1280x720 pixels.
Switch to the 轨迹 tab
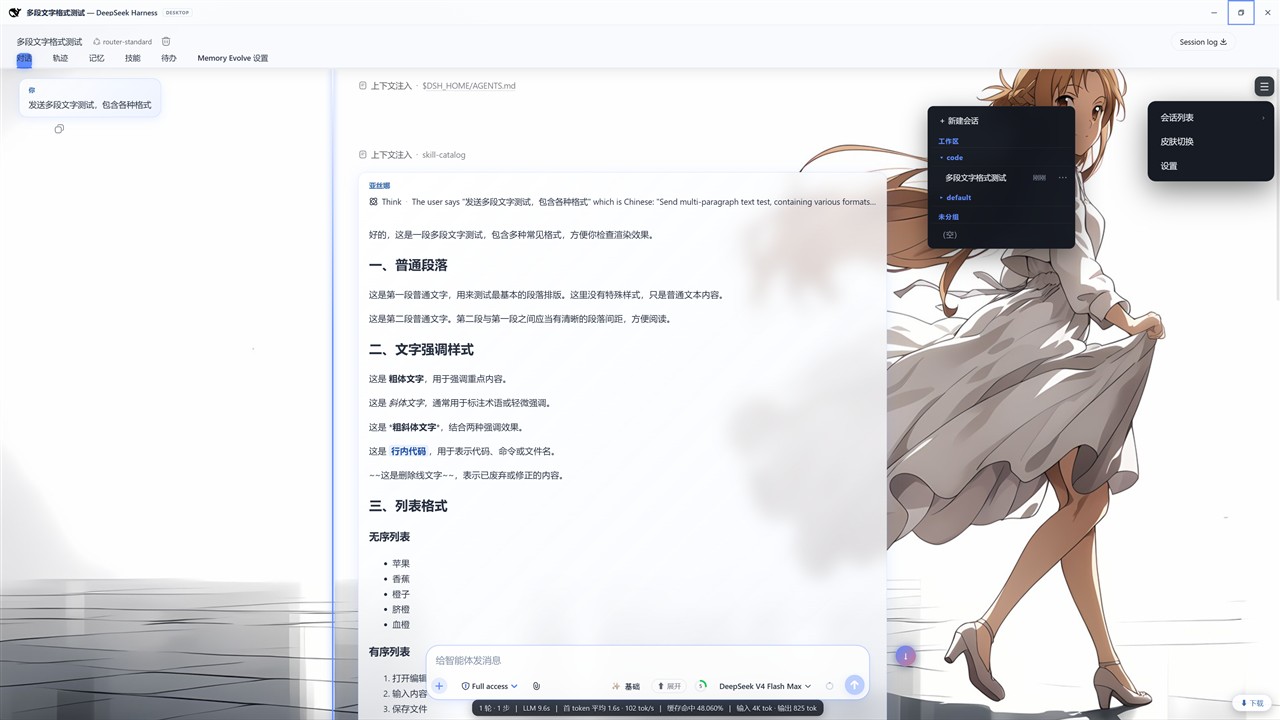61,59
